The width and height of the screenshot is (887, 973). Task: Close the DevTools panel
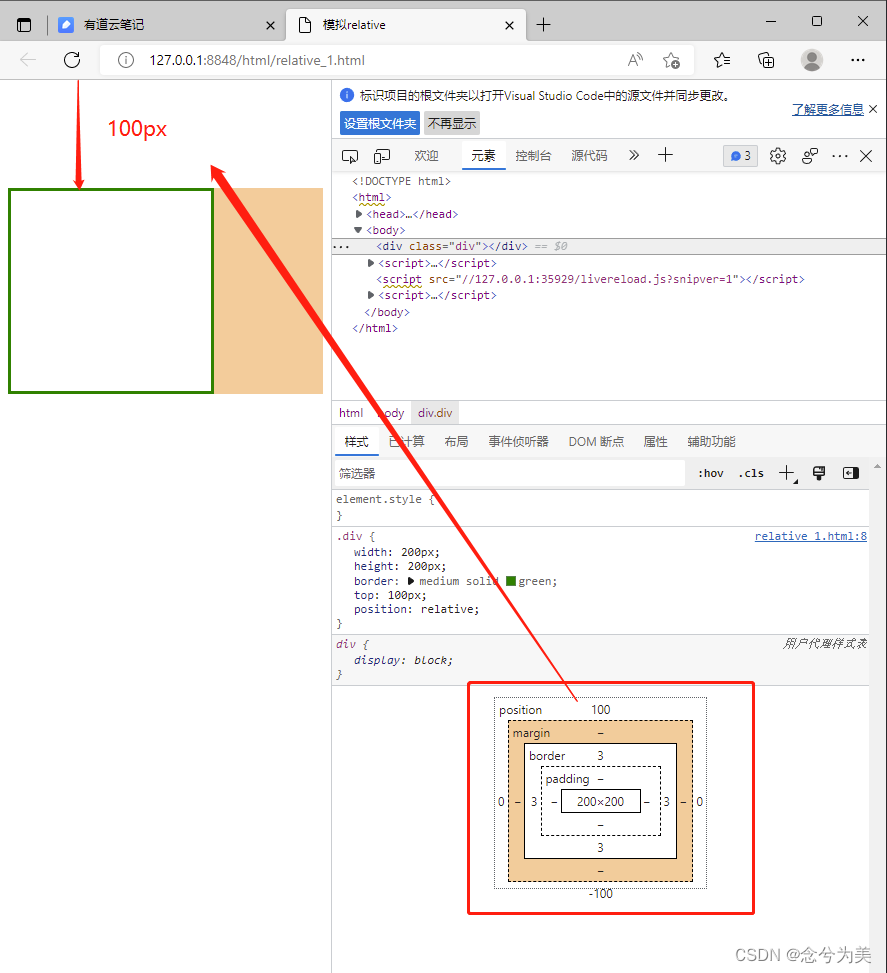(x=866, y=156)
